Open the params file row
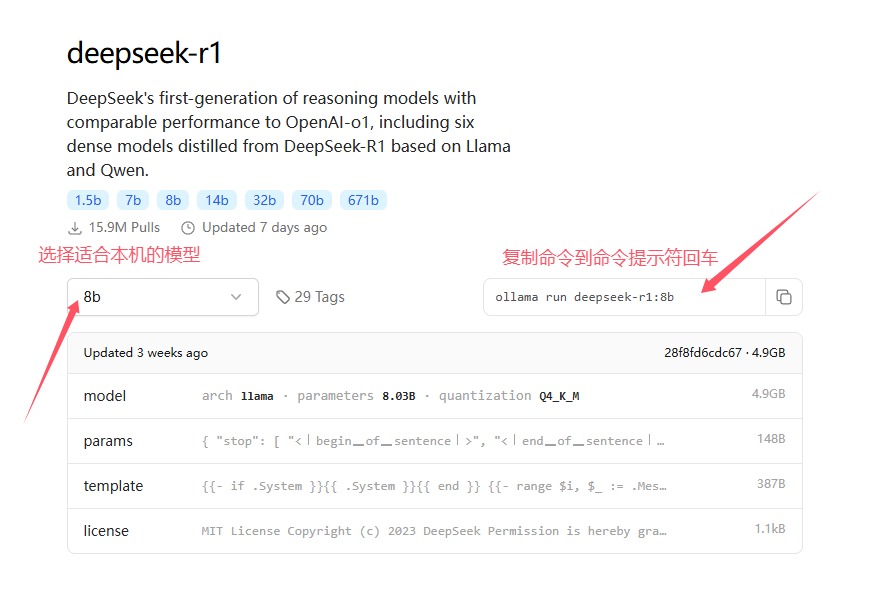This screenshot has height=611, width=875. [x=434, y=441]
